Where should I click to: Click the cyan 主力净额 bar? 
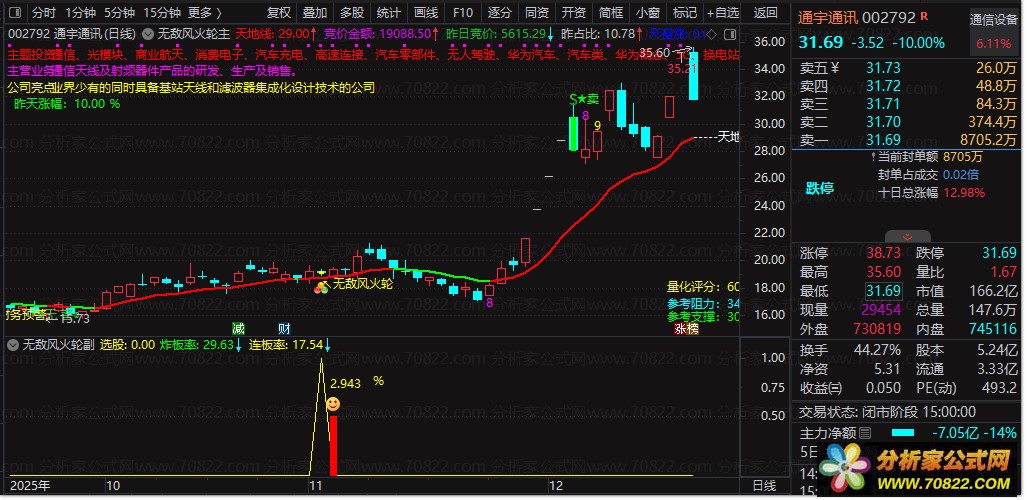point(903,433)
